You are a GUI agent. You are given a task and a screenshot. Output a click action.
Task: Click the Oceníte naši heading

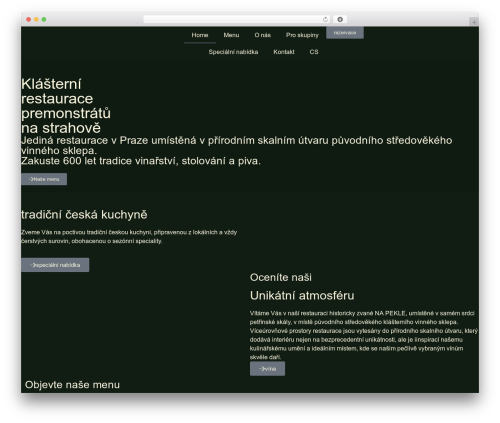coord(281,277)
